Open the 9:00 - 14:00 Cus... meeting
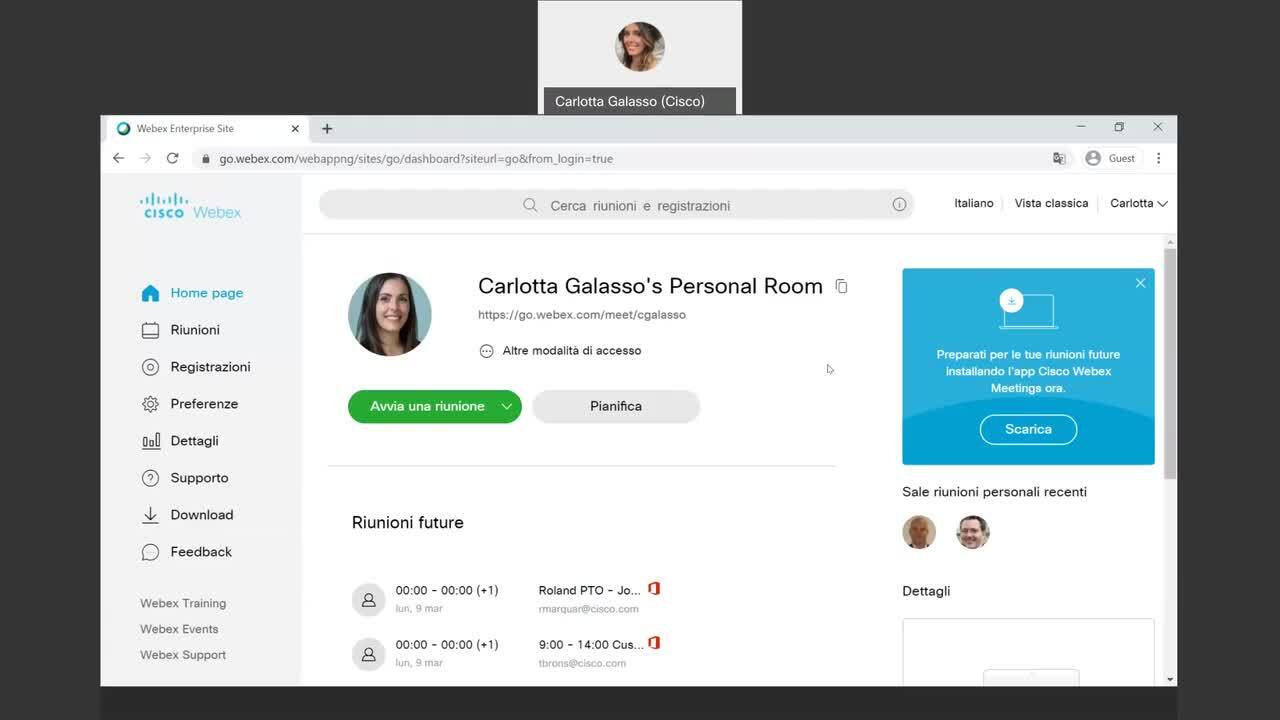This screenshot has height=720, width=1280. point(591,644)
